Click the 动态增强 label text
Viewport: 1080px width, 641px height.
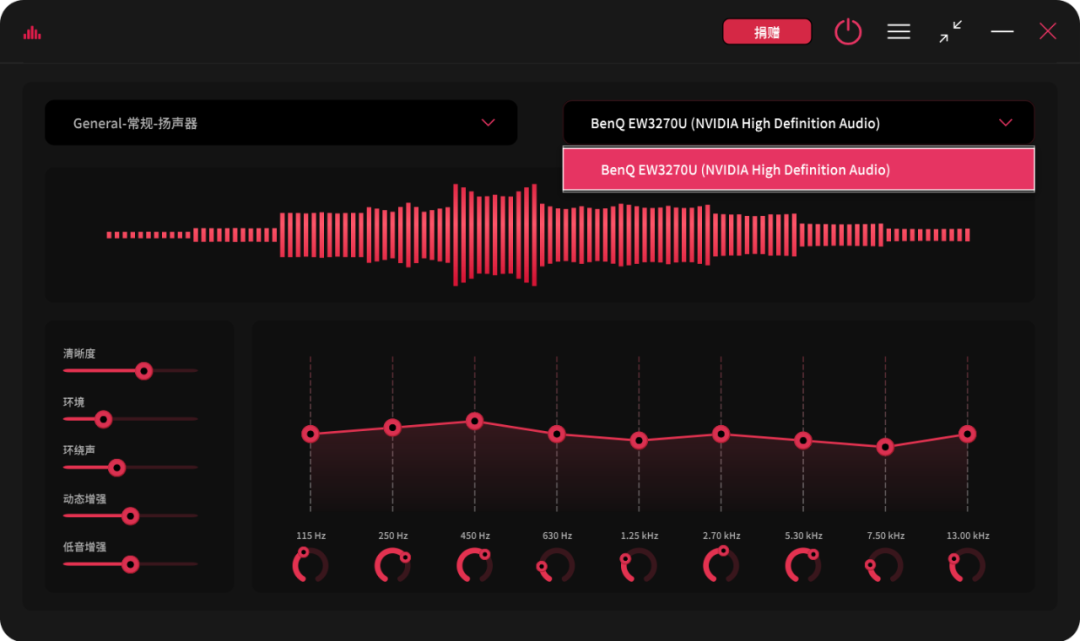85,498
